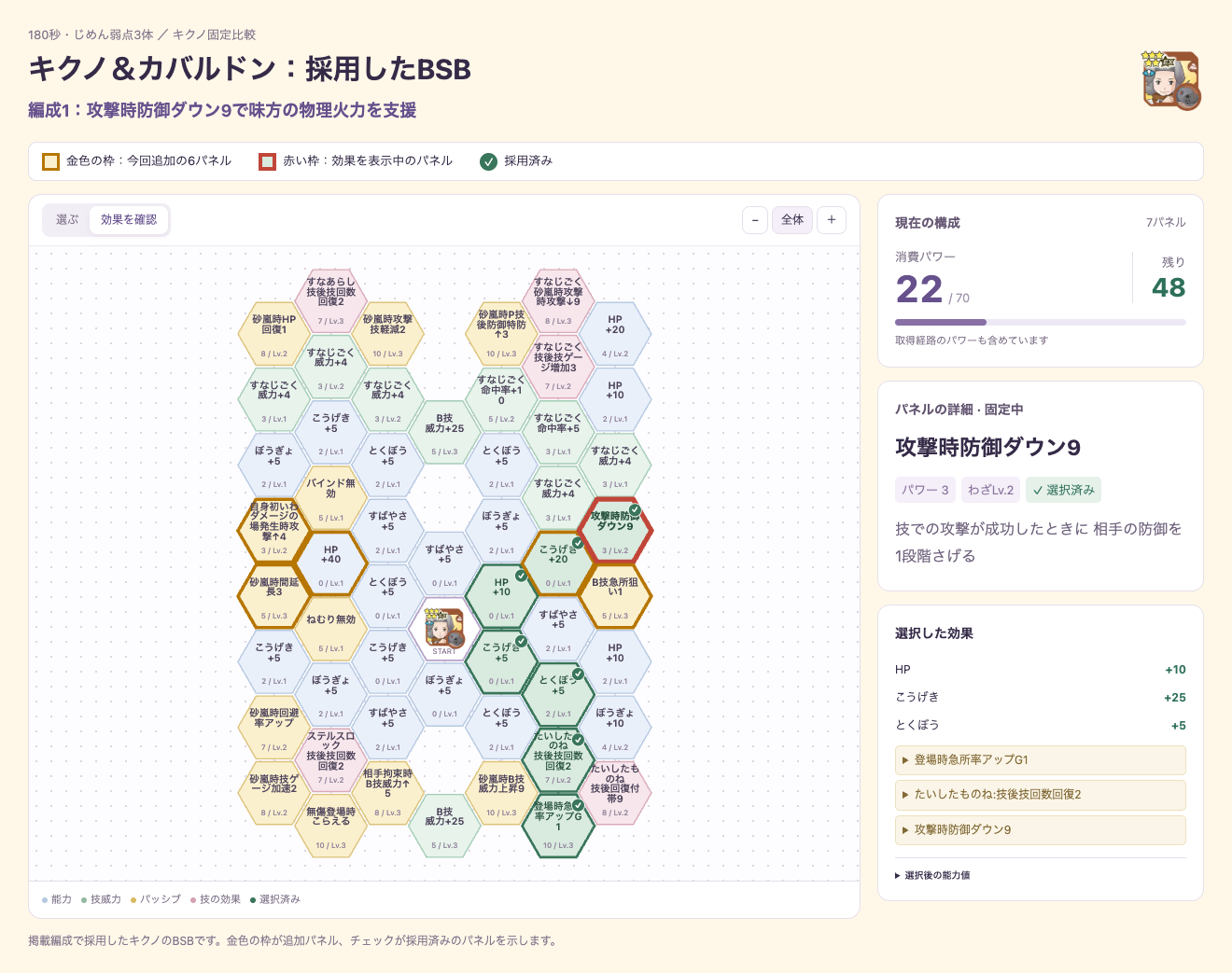Select the 砂嵐時P技後防御特防↑3 hex panel

[x=501, y=334]
